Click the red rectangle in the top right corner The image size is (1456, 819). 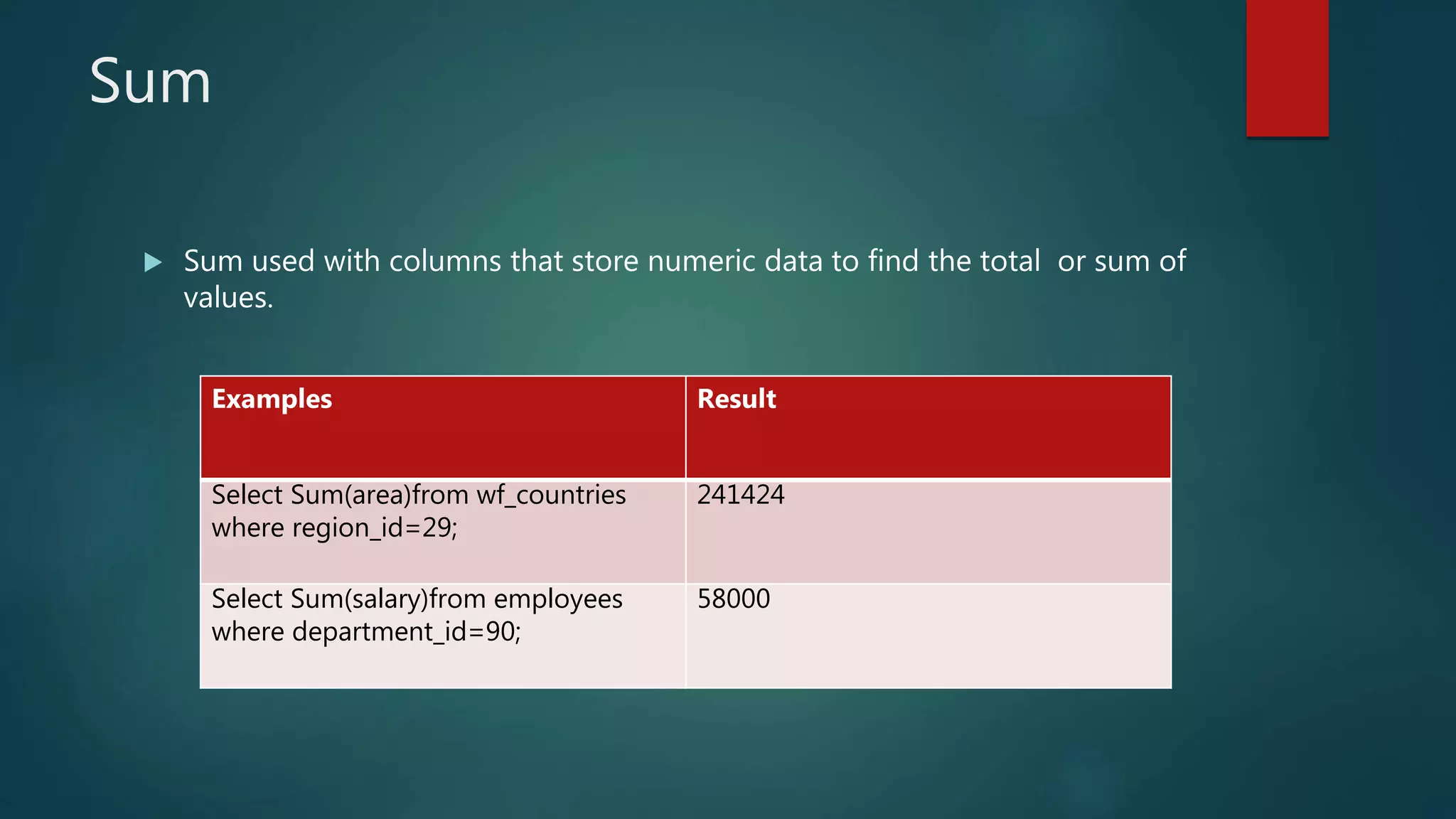coord(1287,68)
